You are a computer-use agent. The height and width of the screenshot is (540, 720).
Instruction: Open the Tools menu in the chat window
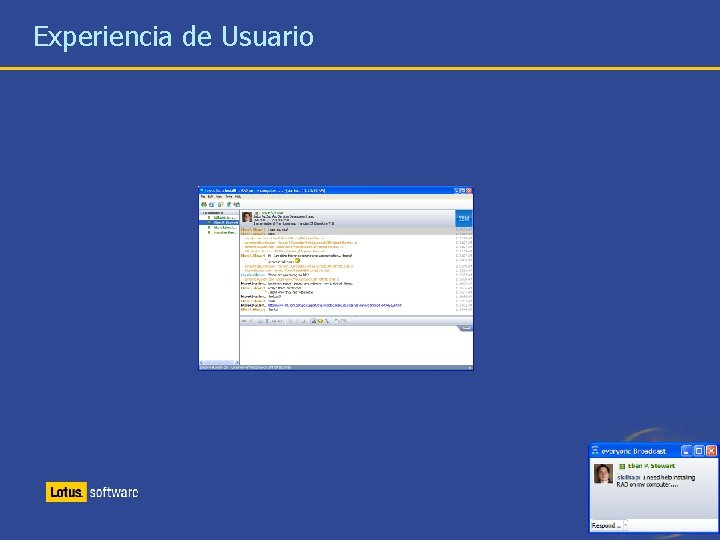tap(229, 197)
